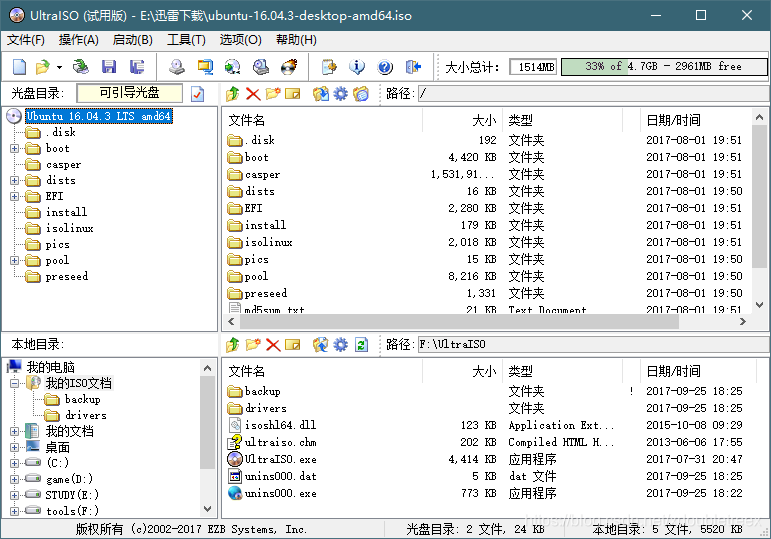Click the local path field F:\UltraISO
Viewport: 771px width, 539px height.
(x=593, y=345)
